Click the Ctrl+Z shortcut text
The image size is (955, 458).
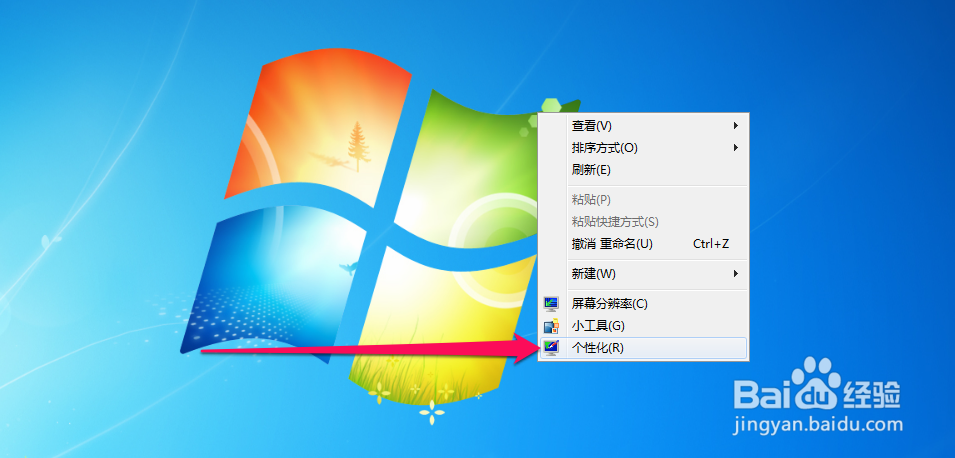pyautogui.click(x=711, y=244)
